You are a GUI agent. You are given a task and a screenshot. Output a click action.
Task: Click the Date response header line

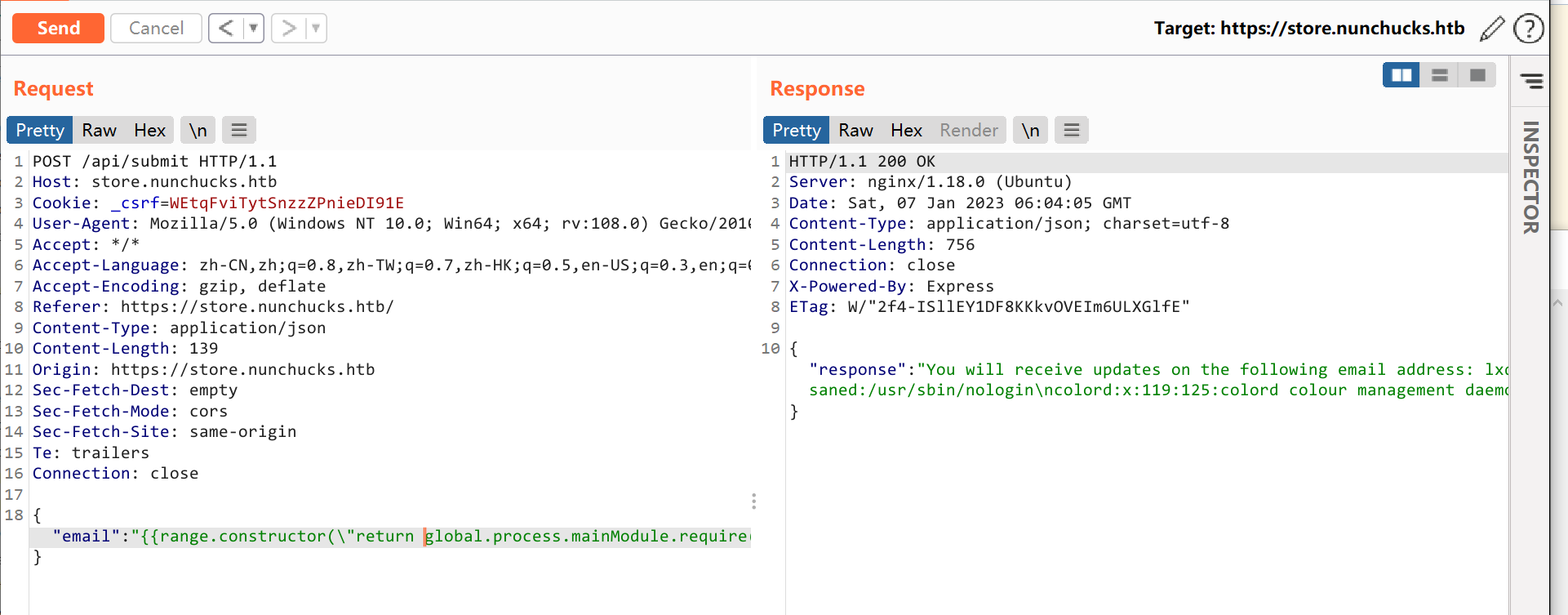[960, 203]
